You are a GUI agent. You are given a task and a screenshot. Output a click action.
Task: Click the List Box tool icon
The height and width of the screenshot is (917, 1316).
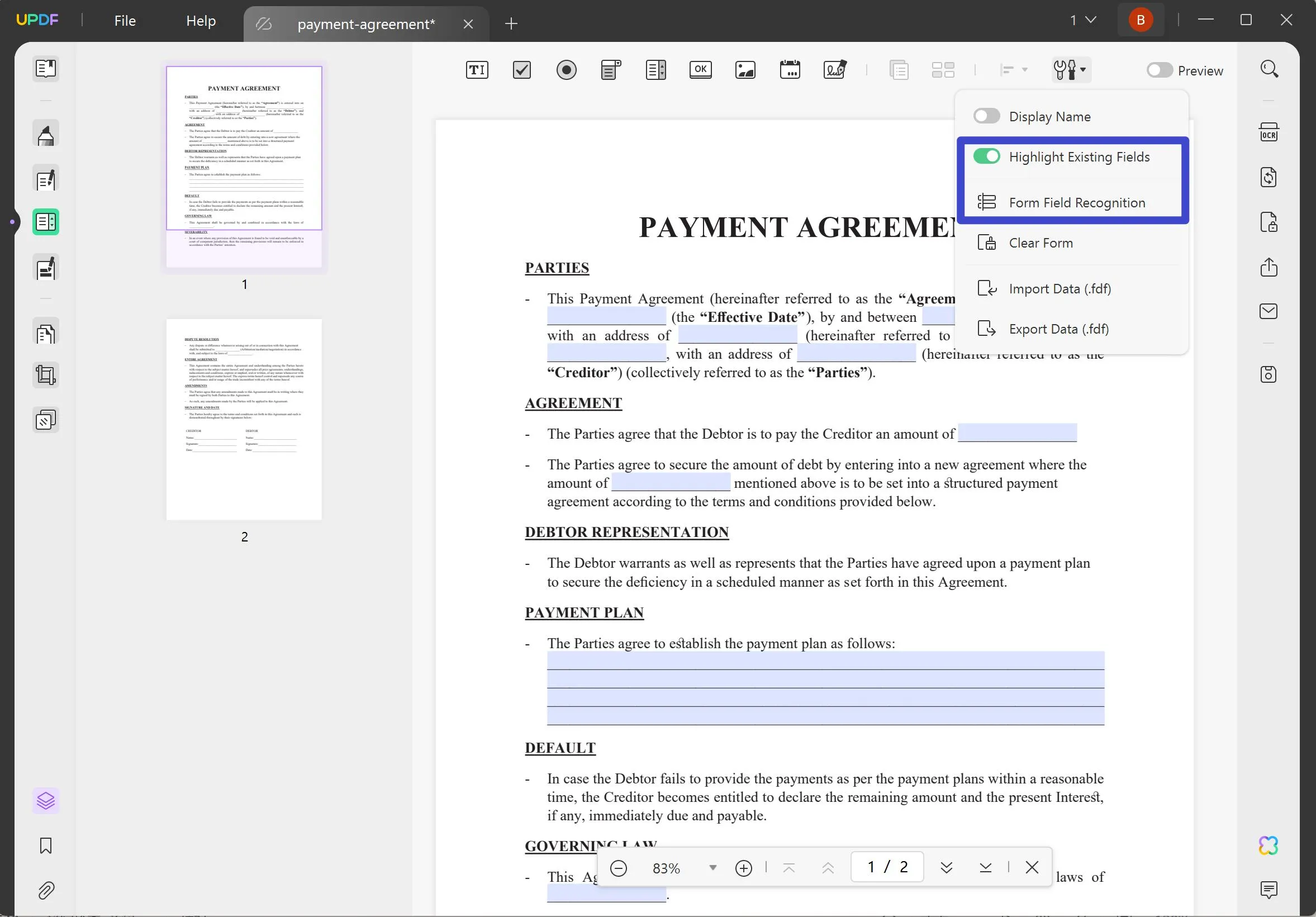(656, 70)
